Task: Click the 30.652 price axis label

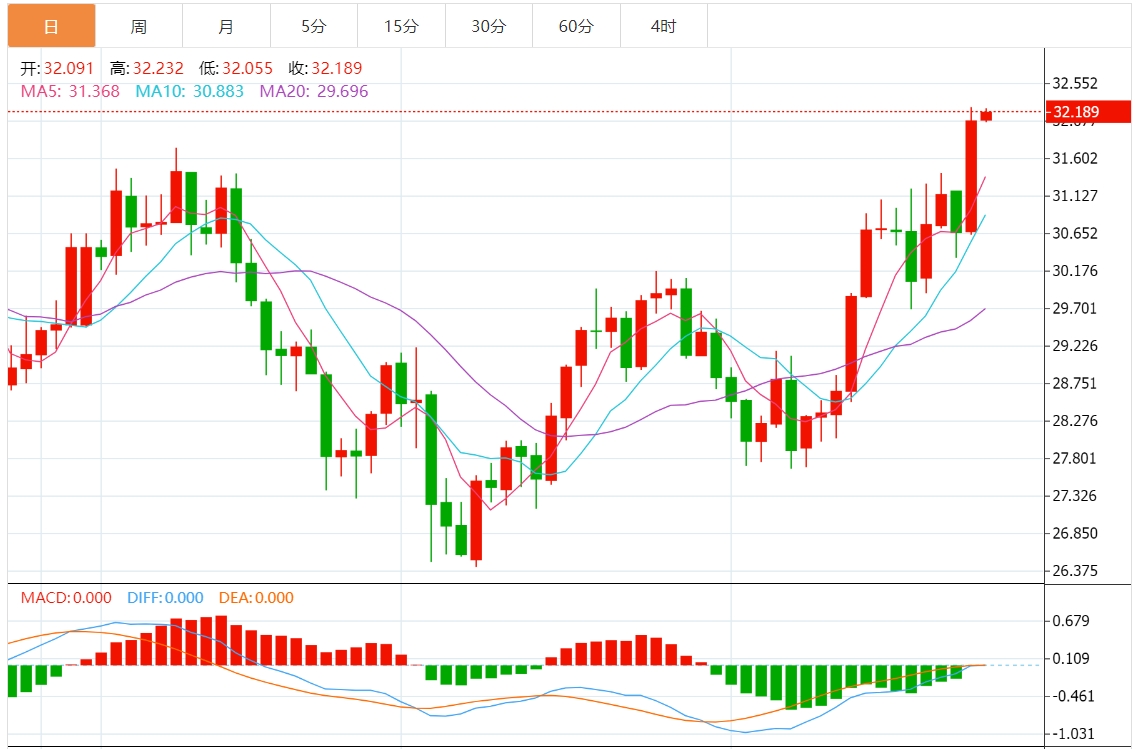Action: tap(1075, 233)
